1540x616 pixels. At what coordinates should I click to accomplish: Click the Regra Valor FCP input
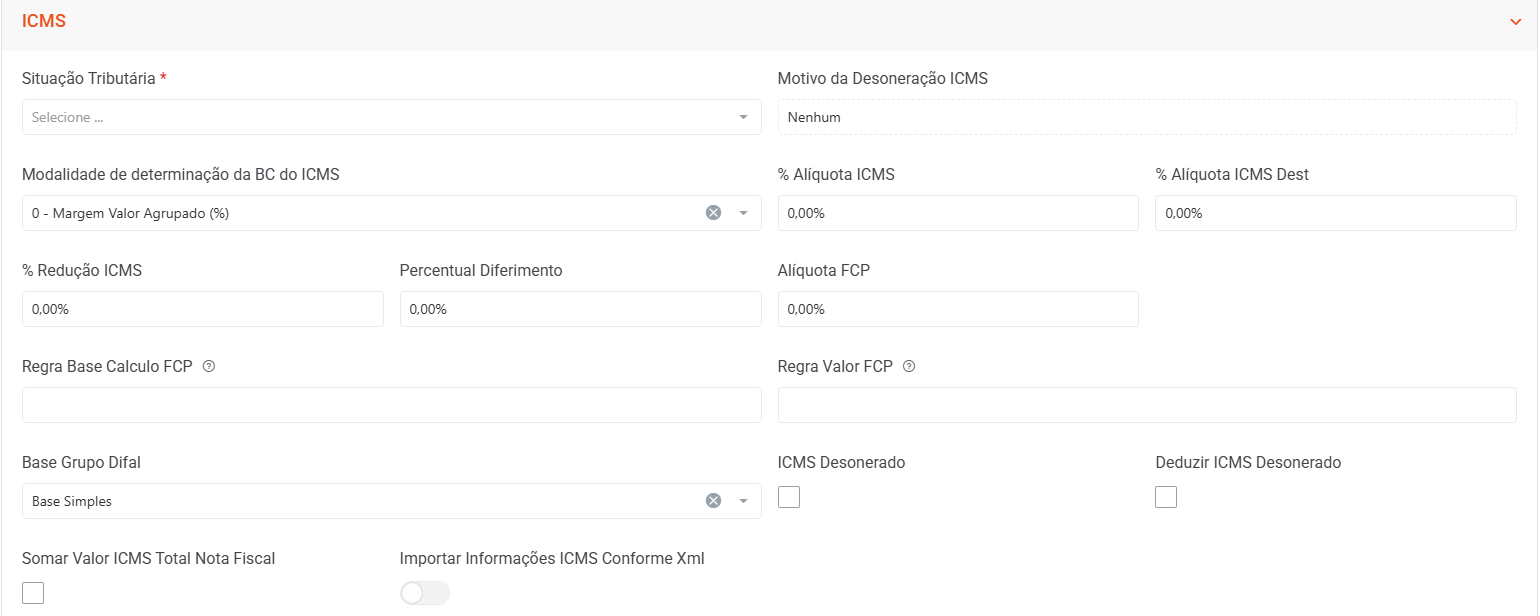tap(1147, 405)
